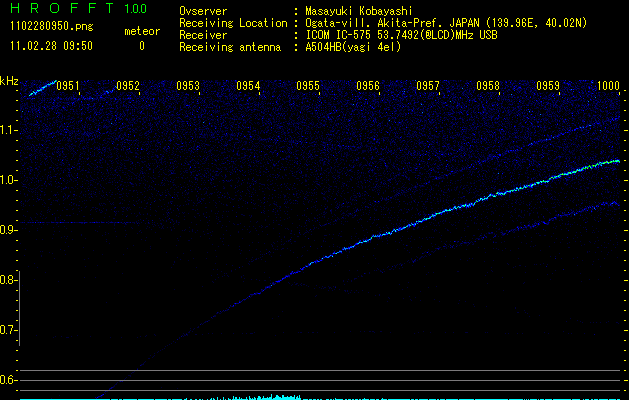Click the 0959 time marker
The image size is (629, 400).
click(548, 86)
